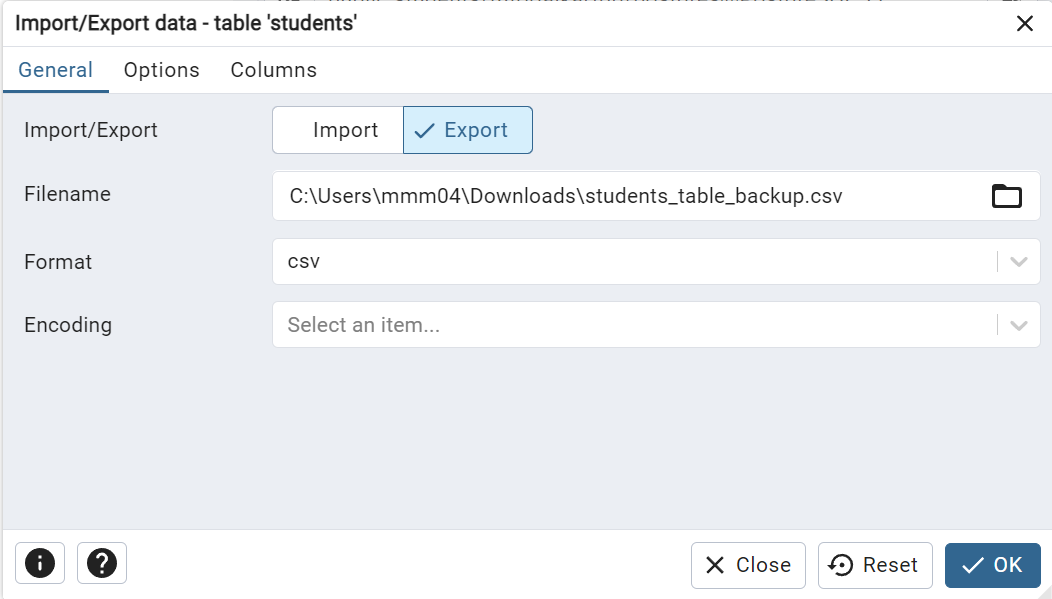Switch to the Options tab

click(161, 70)
